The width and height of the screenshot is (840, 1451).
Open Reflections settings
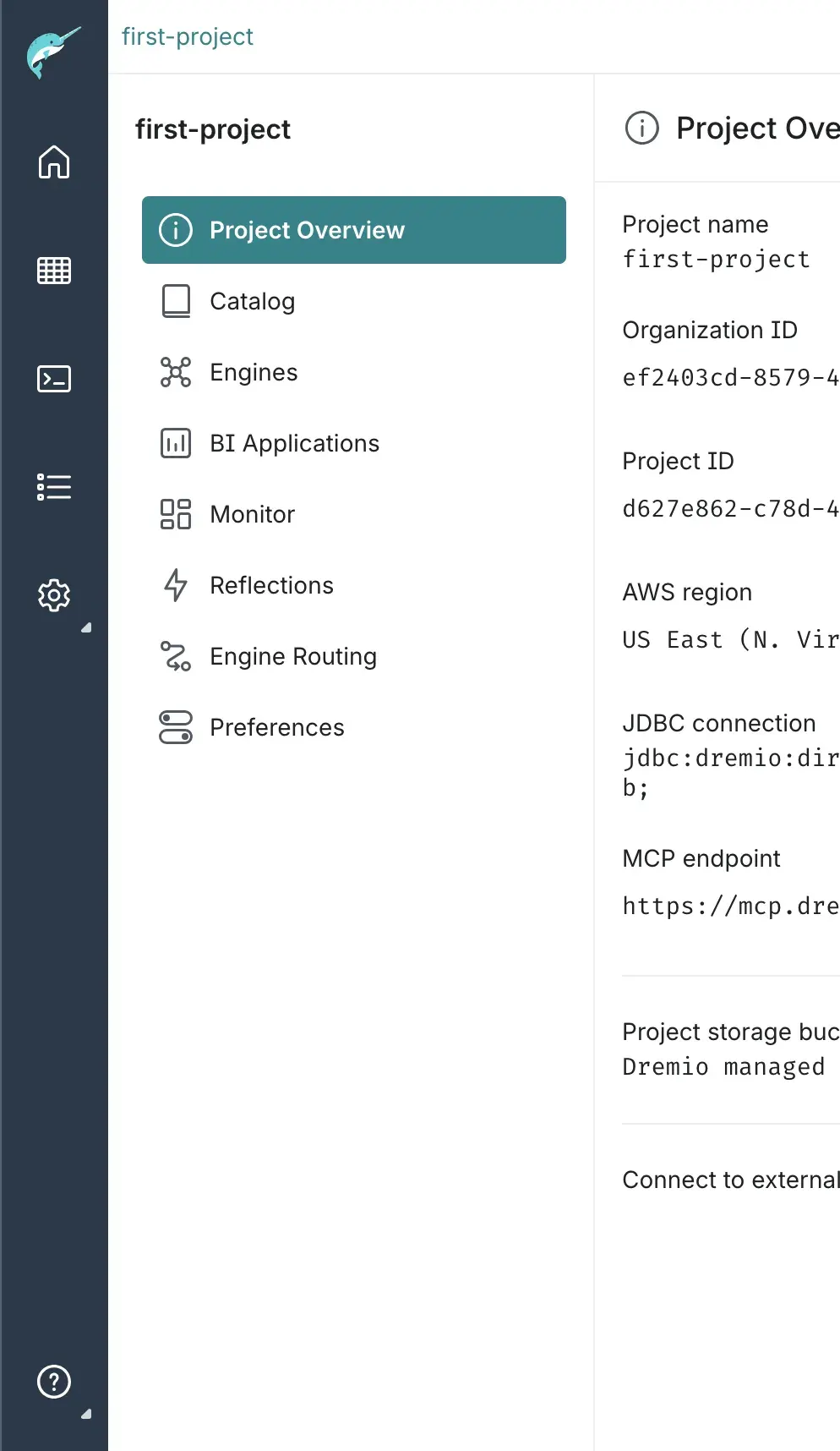[x=354, y=585]
